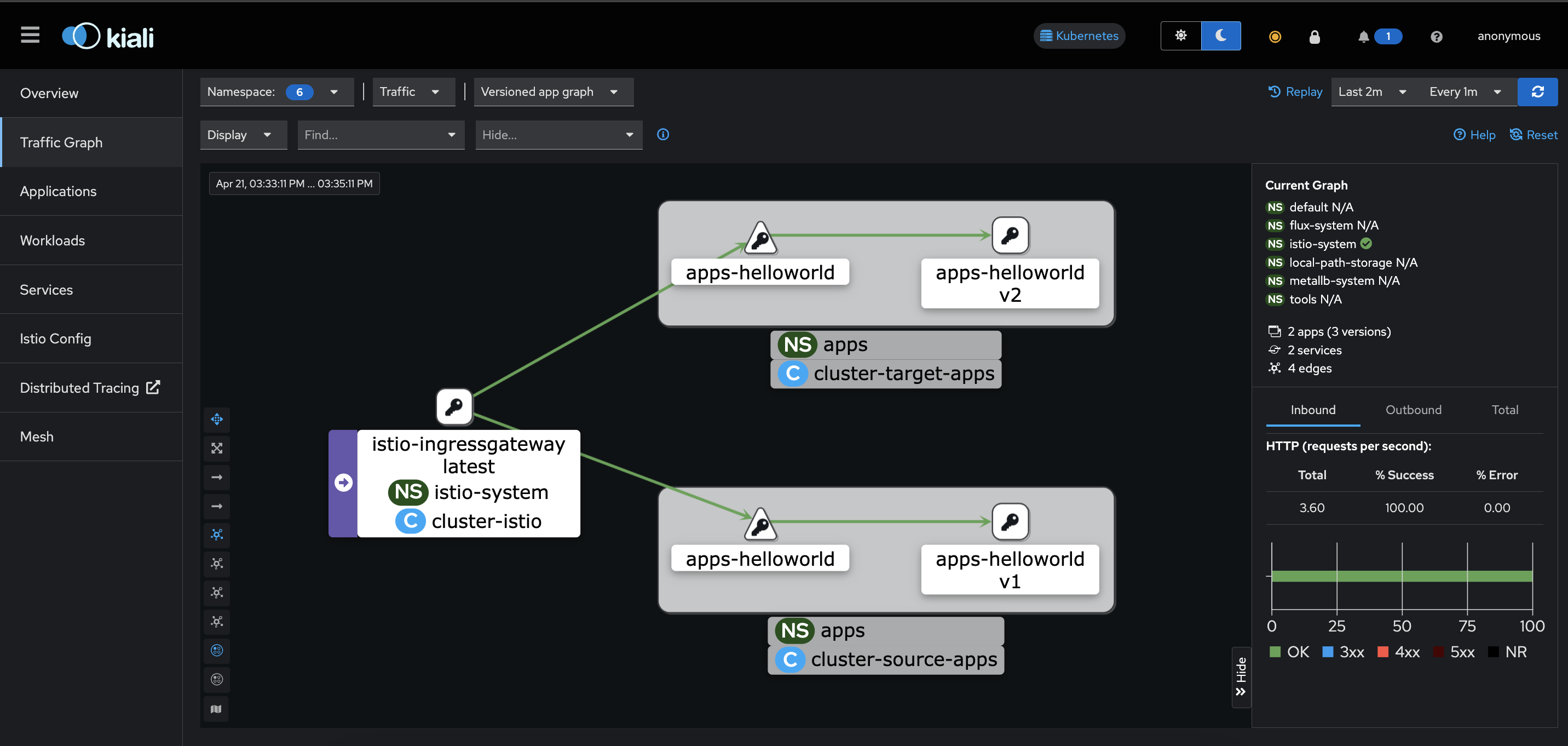Click the hamburger menu icon

pyautogui.click(x=30, y=35)
